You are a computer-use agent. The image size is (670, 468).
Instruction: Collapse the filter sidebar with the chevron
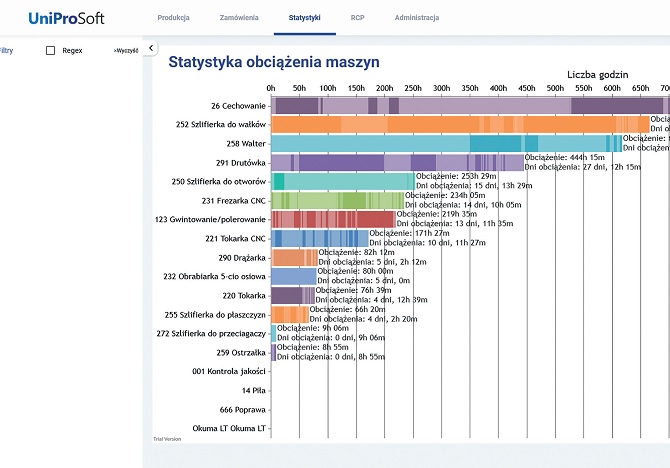pyautogui.click(x=150, y=48)
